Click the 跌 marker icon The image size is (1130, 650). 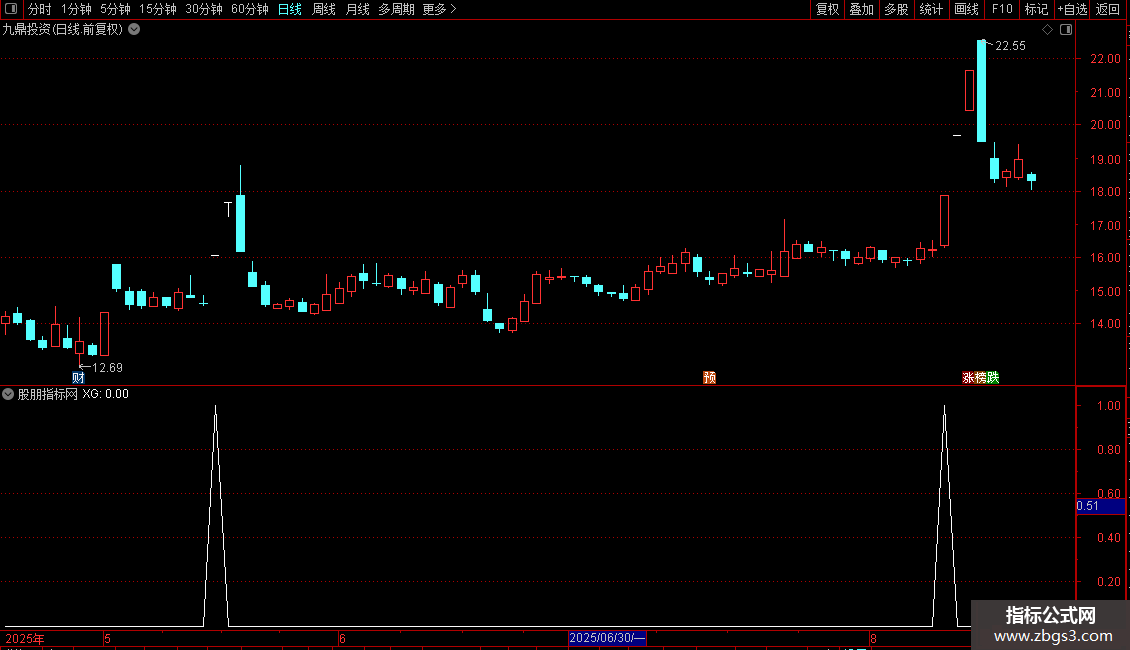(993, 378)
